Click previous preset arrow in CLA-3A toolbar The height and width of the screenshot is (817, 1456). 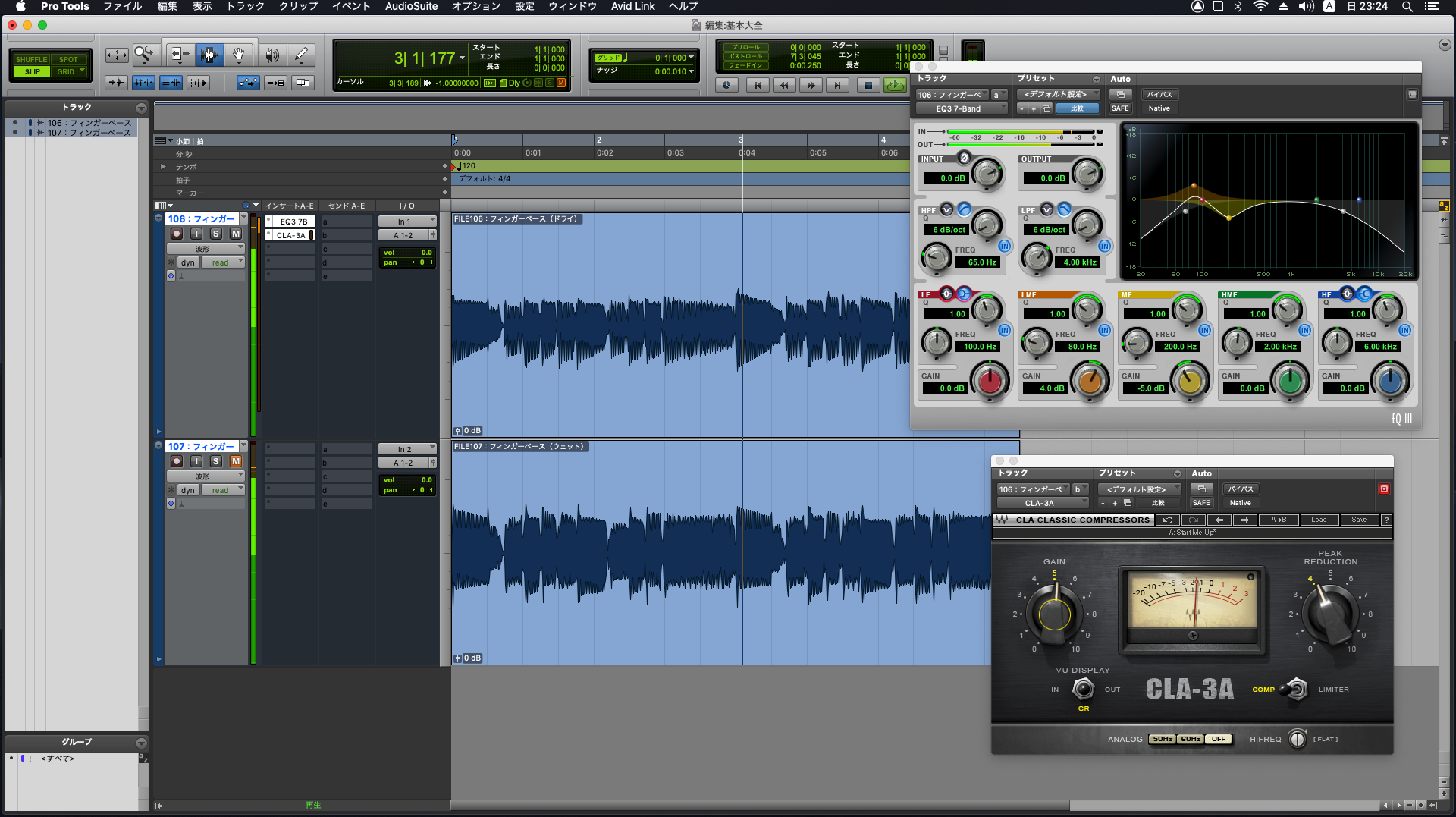click(x=1219, y=520)
